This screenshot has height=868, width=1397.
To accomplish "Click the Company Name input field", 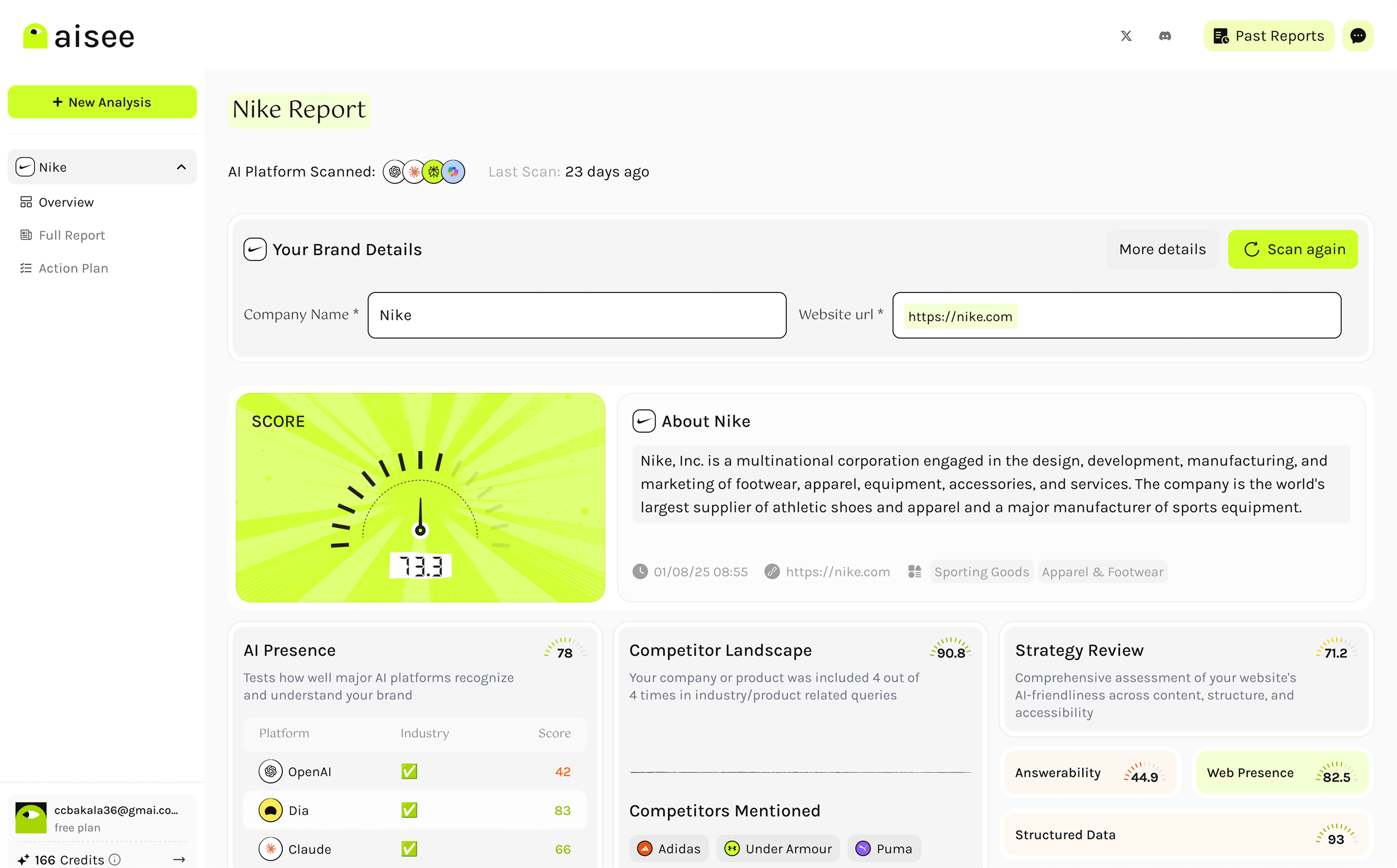I will [x=576, y=315].
